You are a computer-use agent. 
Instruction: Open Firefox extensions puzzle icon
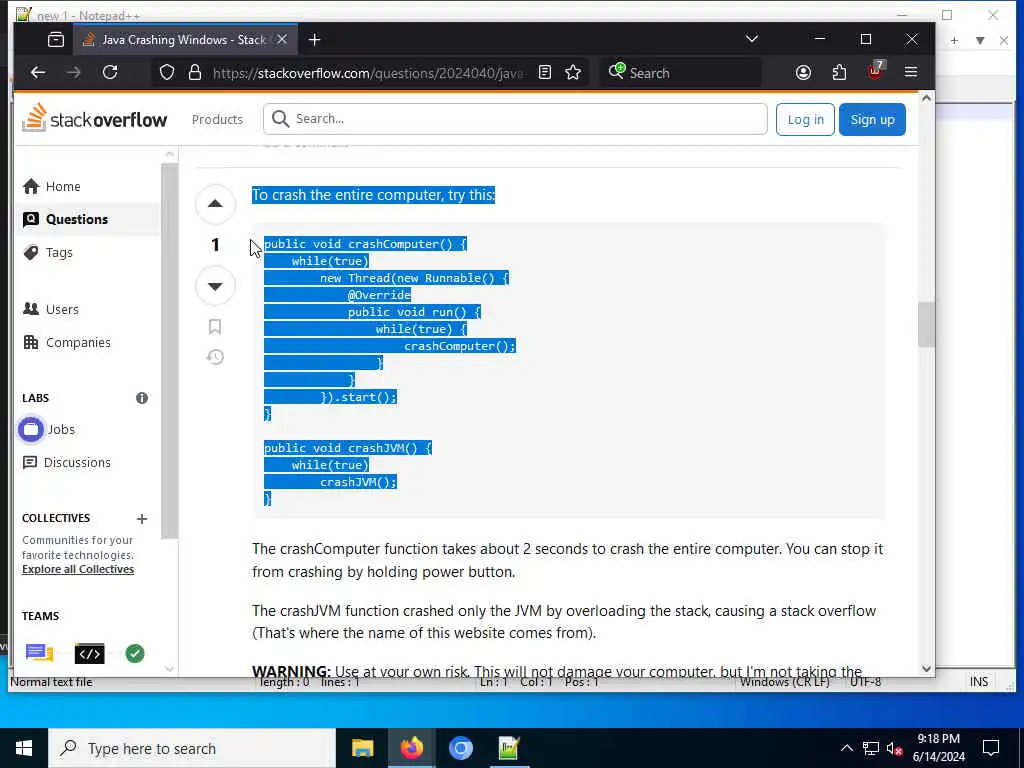pyautogui.click(x=839, y=72)
